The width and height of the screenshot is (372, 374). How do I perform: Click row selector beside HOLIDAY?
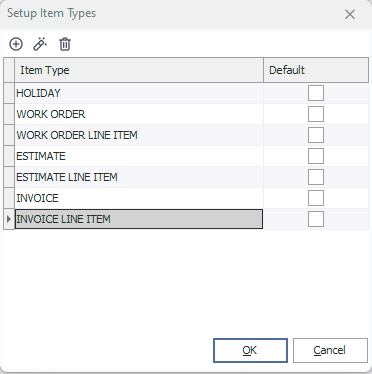9,93
